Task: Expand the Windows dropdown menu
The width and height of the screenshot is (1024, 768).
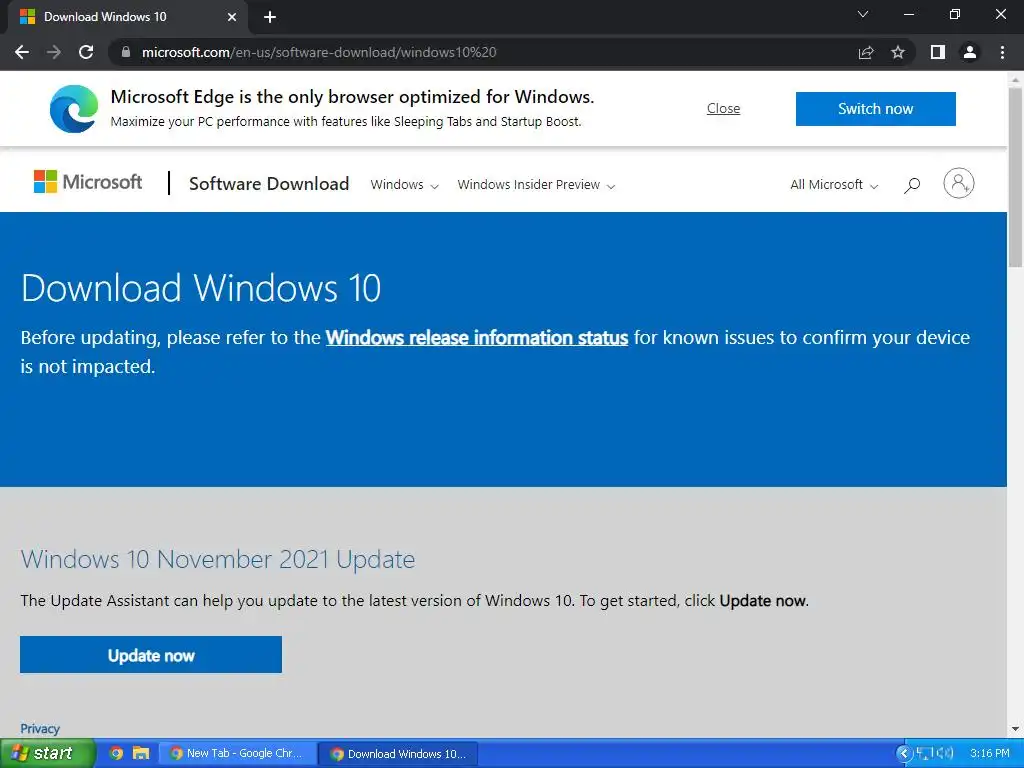Action: point(404,185)
